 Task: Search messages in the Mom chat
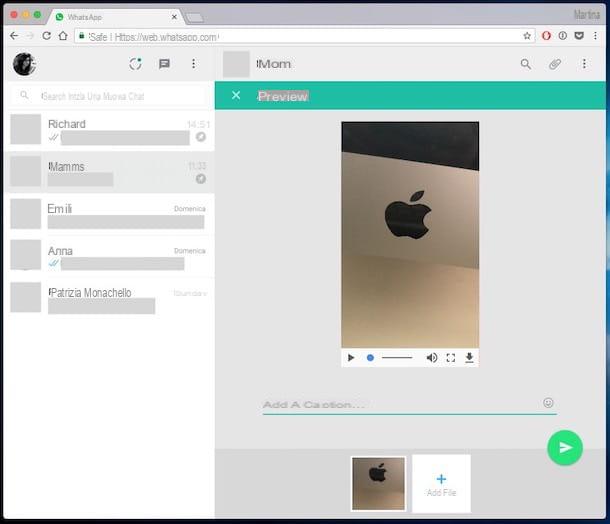pos(526,64)
